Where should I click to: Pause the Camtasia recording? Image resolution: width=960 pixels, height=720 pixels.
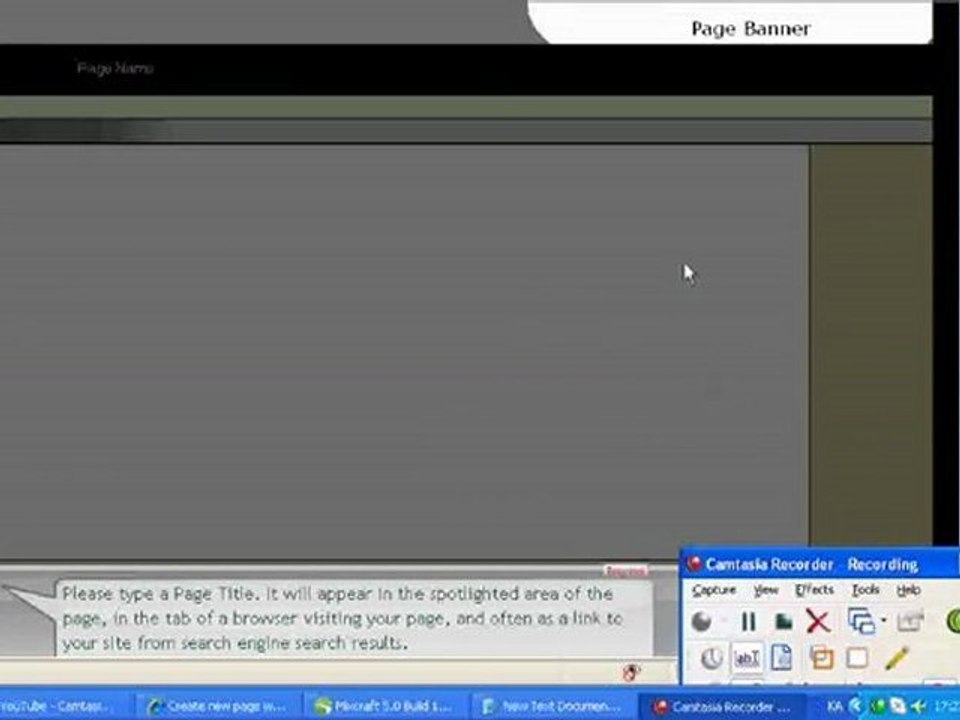(x=748, y=621)
